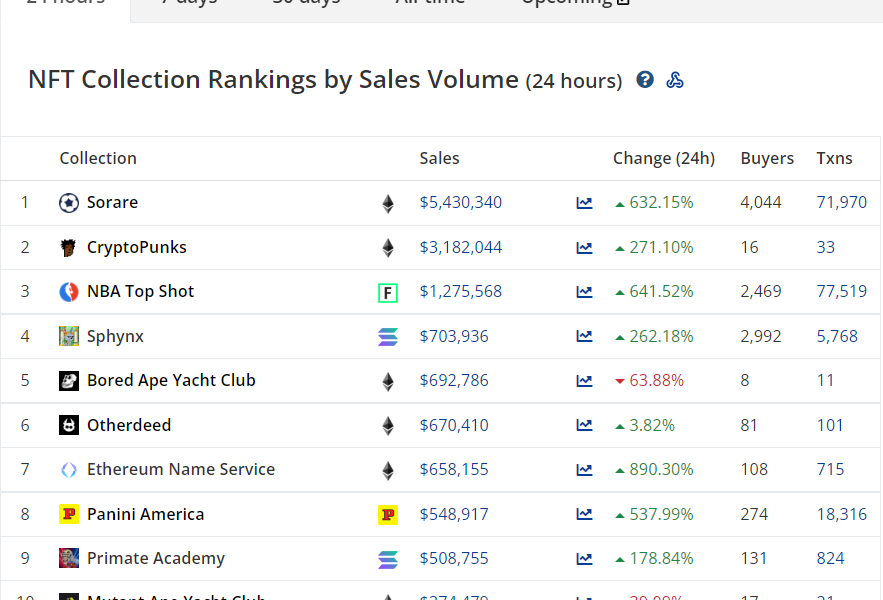883x600 pixels.
Task: Open the 5,768 transactions count
Action: click(x=837, y=336)
